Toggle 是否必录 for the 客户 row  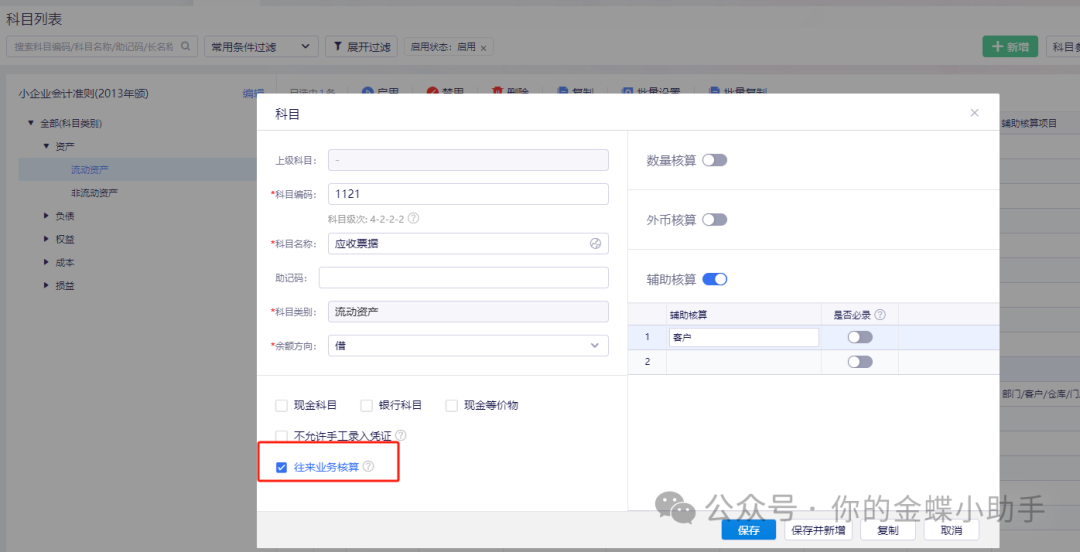coord(859,338)
